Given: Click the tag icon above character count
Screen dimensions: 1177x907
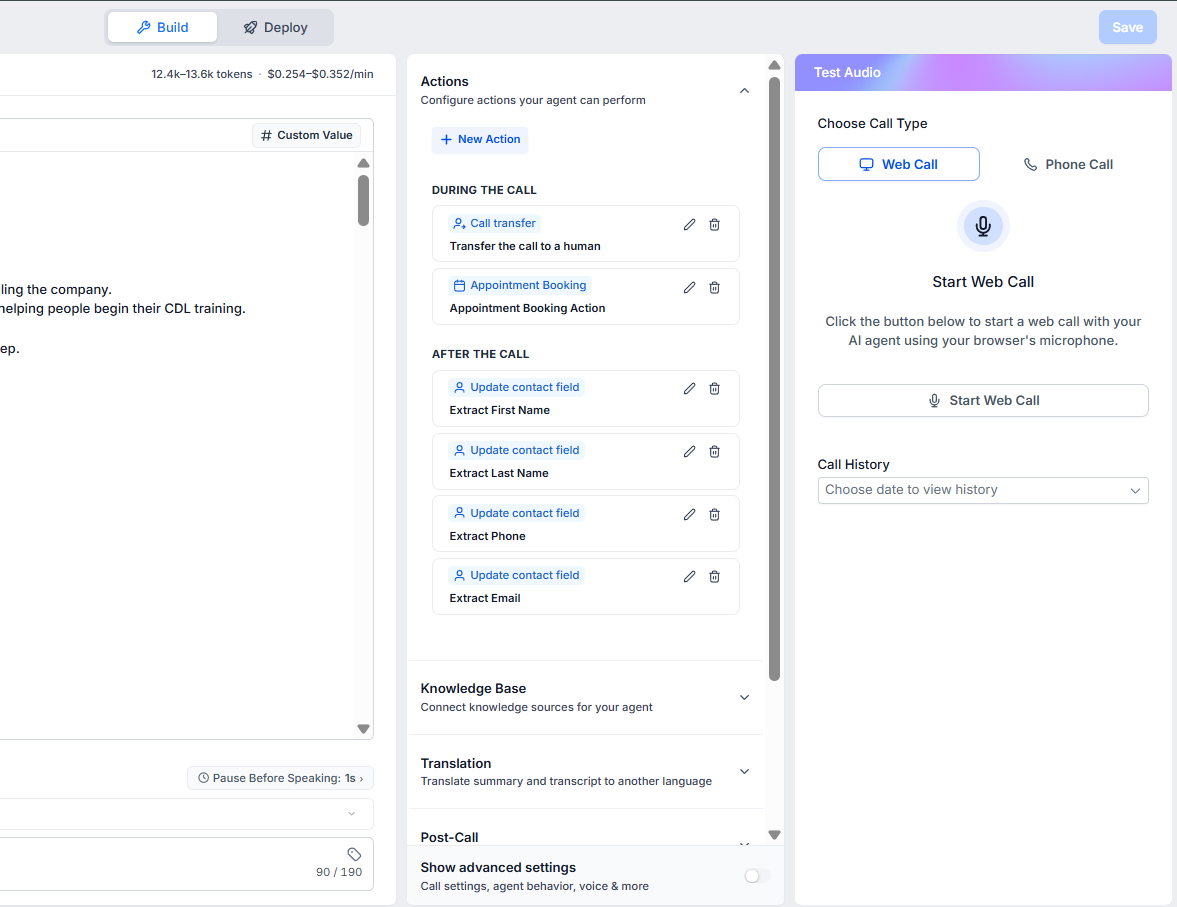Looking at the screenshot, I should click(354, 854).
